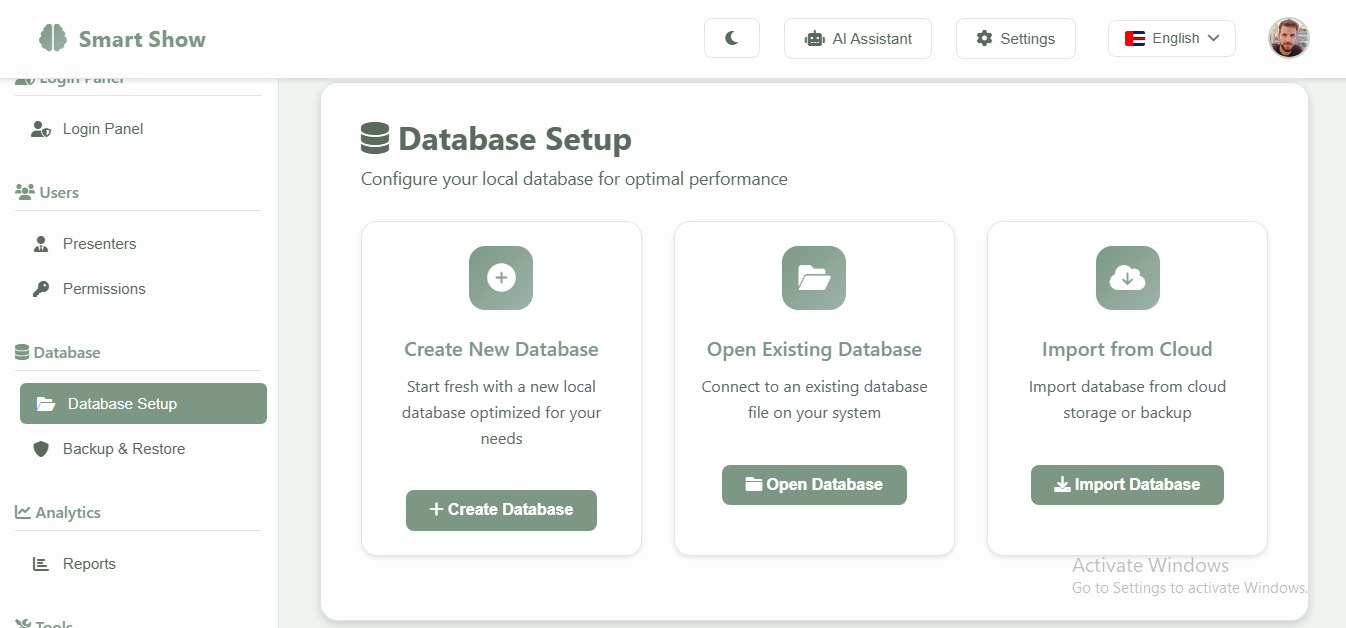The width and height of the screenshot is (1346, 628).
Task: Click the Reports chart icon
Action: [x=41, y=564]
